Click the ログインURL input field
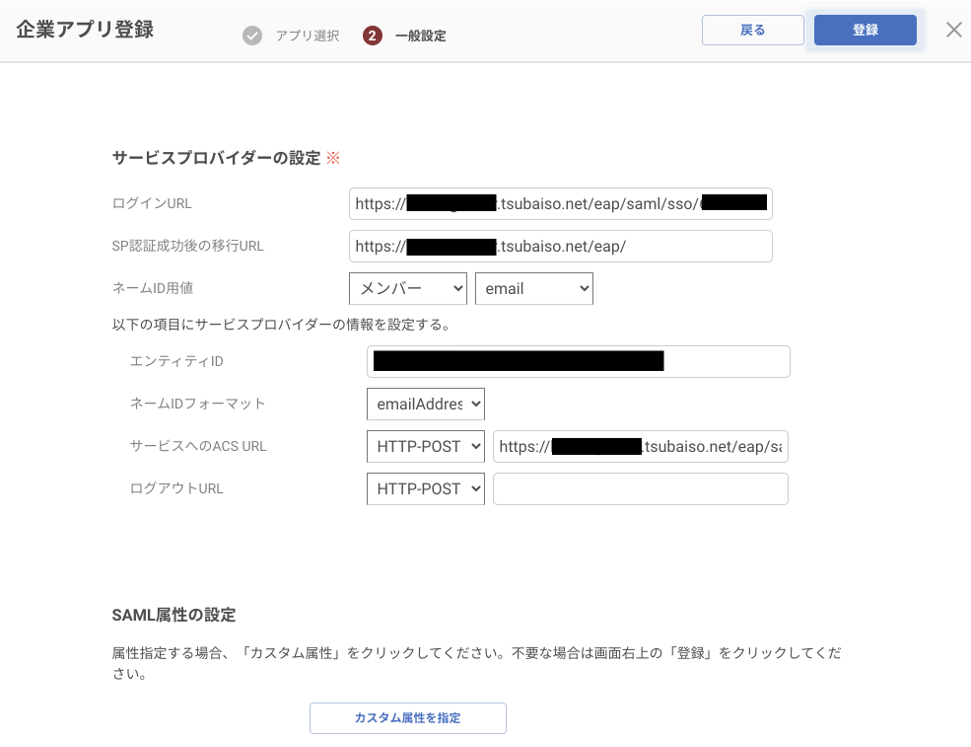971x747 pixels. (560, 204)
